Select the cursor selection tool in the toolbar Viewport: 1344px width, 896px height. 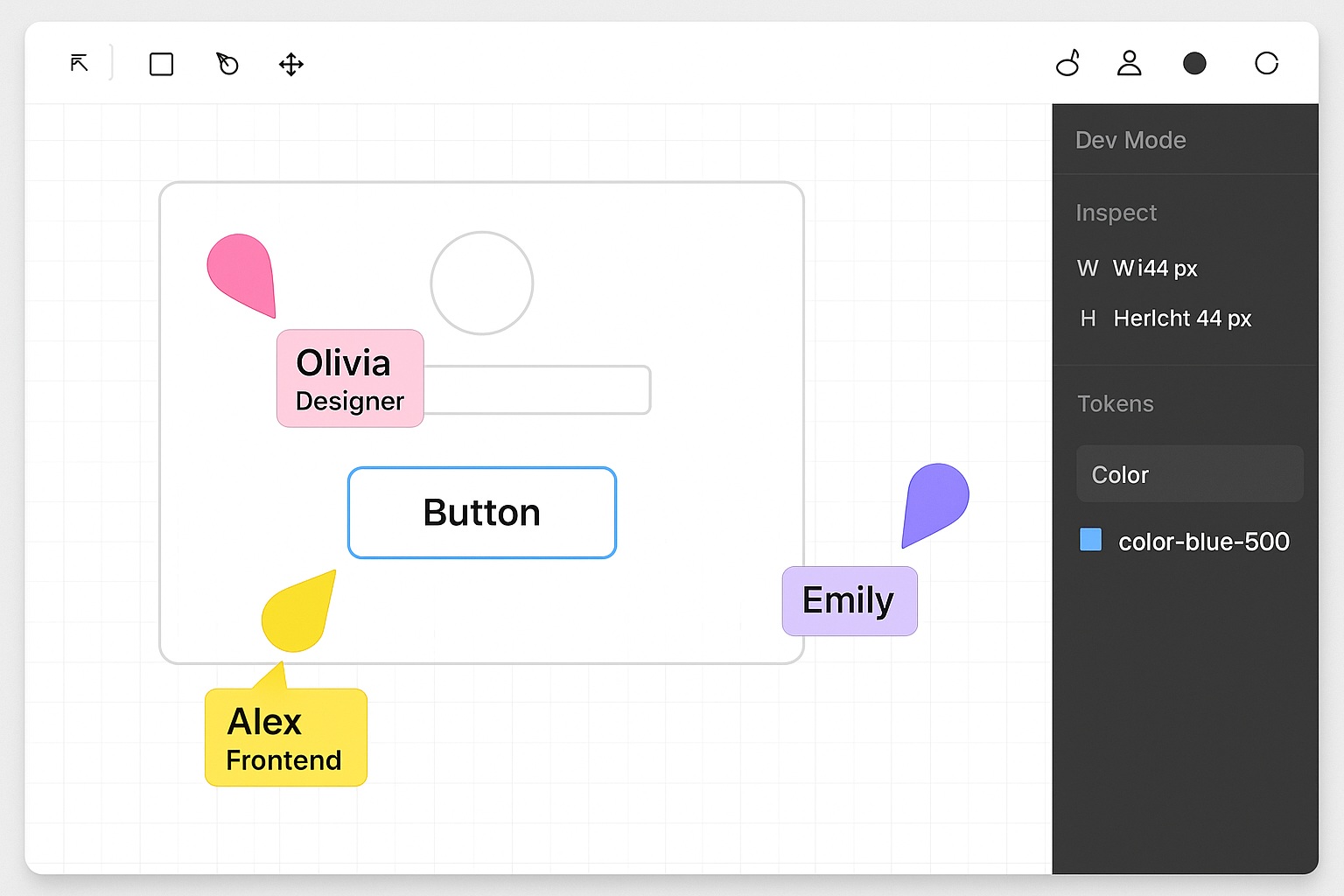point(78,63)
